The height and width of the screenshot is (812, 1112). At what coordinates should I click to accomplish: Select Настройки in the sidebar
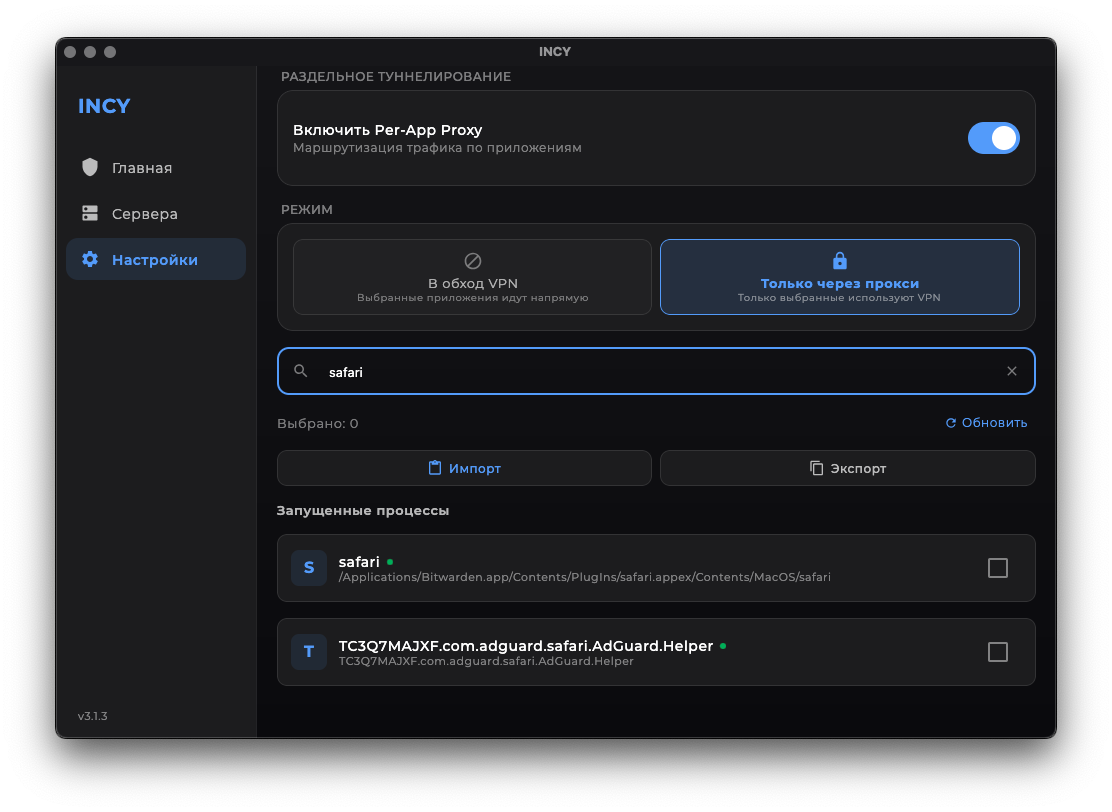[x=155, y=260]
